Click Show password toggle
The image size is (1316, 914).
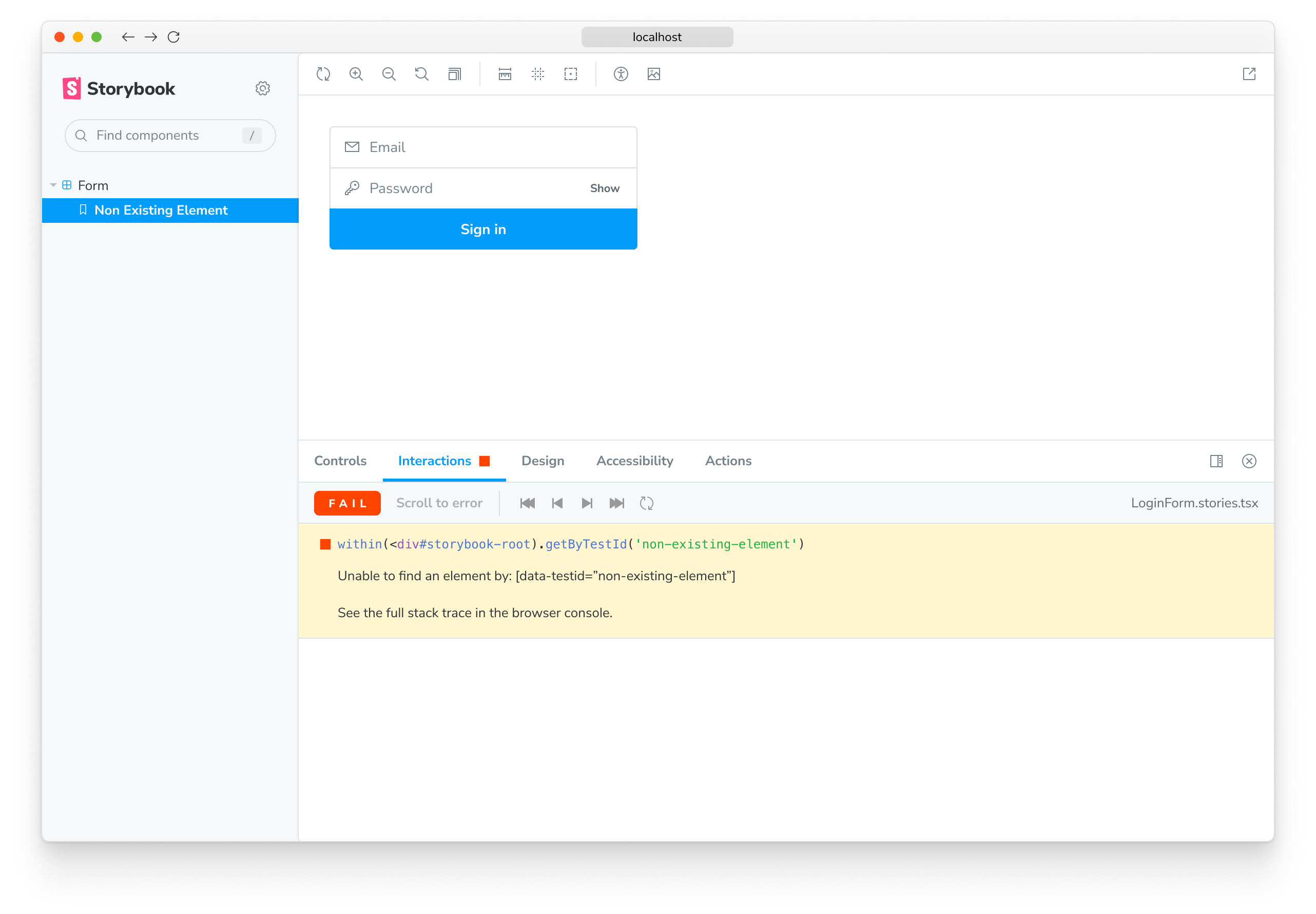[x=604, y=188]
